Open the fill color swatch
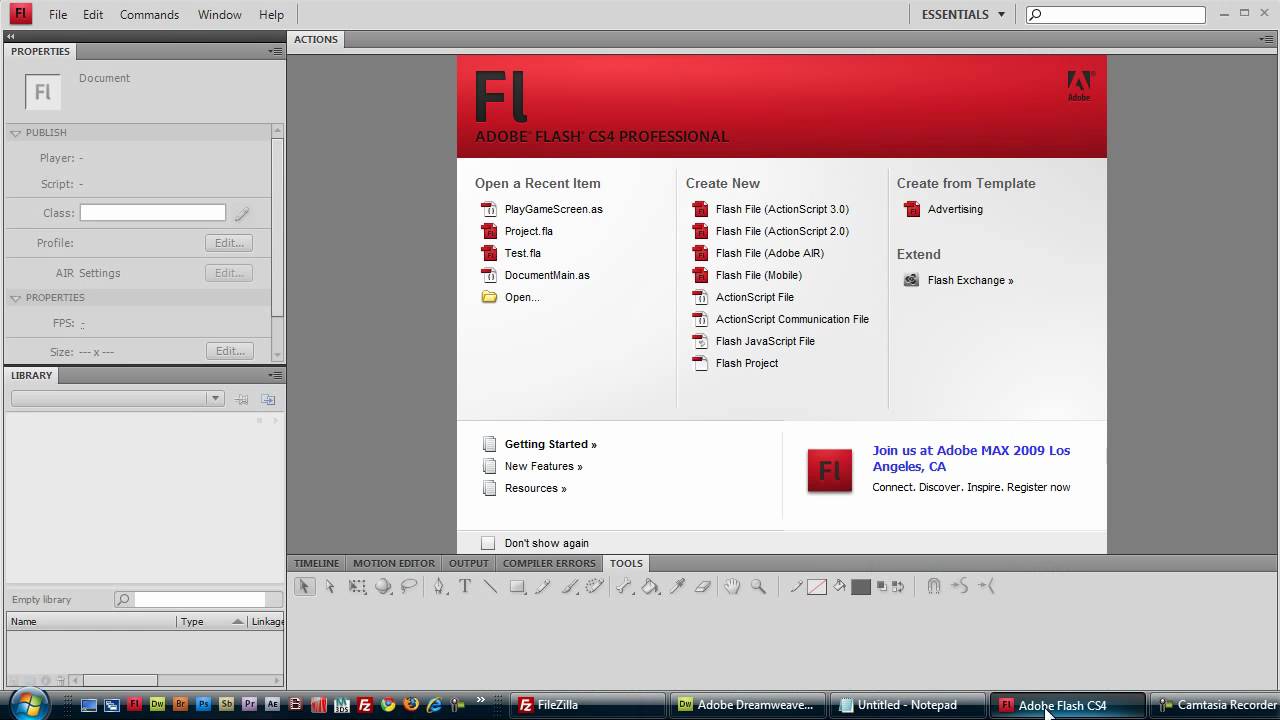The height and width of the screenshot is (720, 1280). (x=861, y=587)
